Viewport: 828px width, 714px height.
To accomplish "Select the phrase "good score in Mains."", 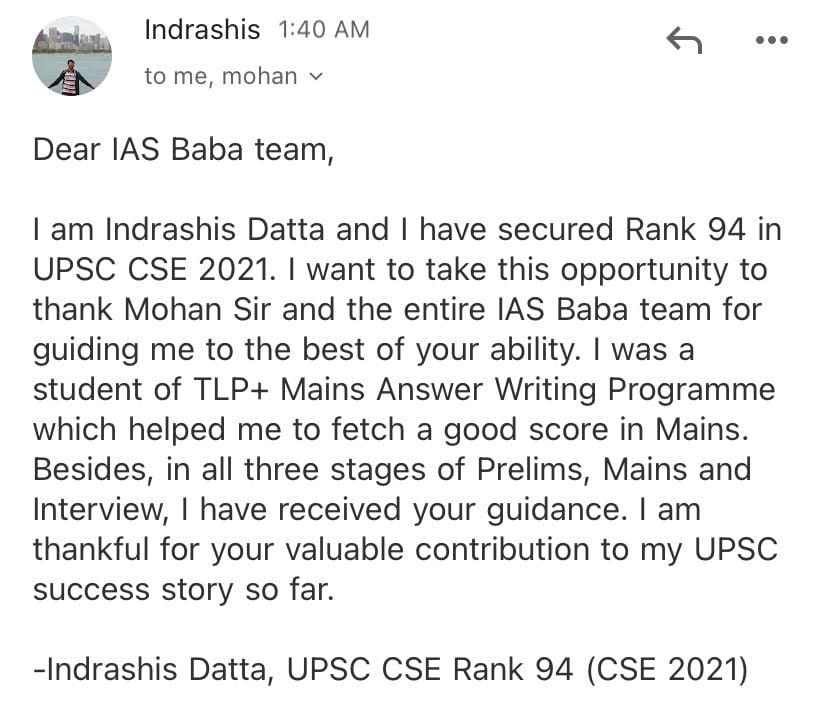I will pyautogui.click(x=596, y=430).
